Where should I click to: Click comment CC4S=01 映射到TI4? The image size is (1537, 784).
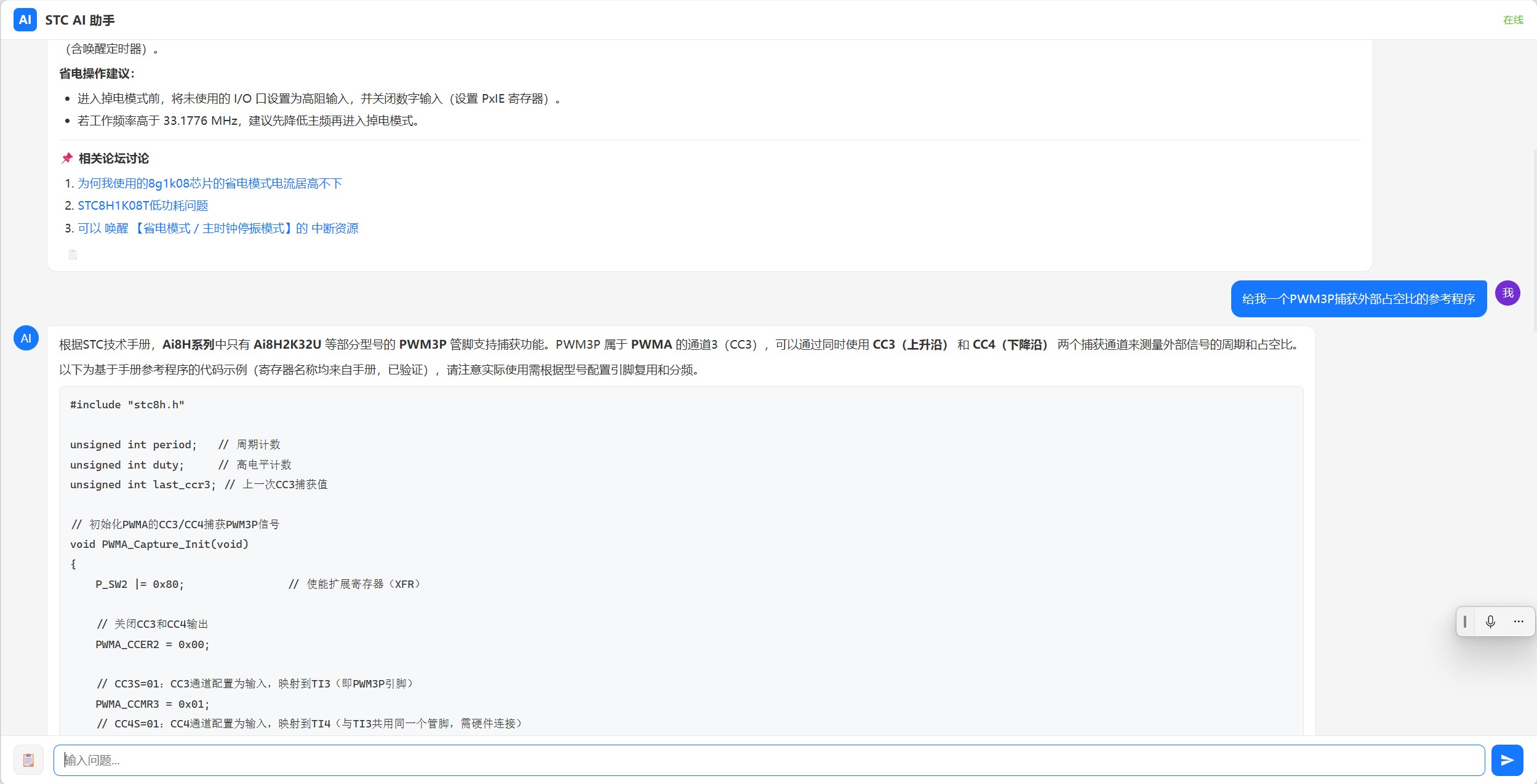pyautogui.click(x=309, y=724)
